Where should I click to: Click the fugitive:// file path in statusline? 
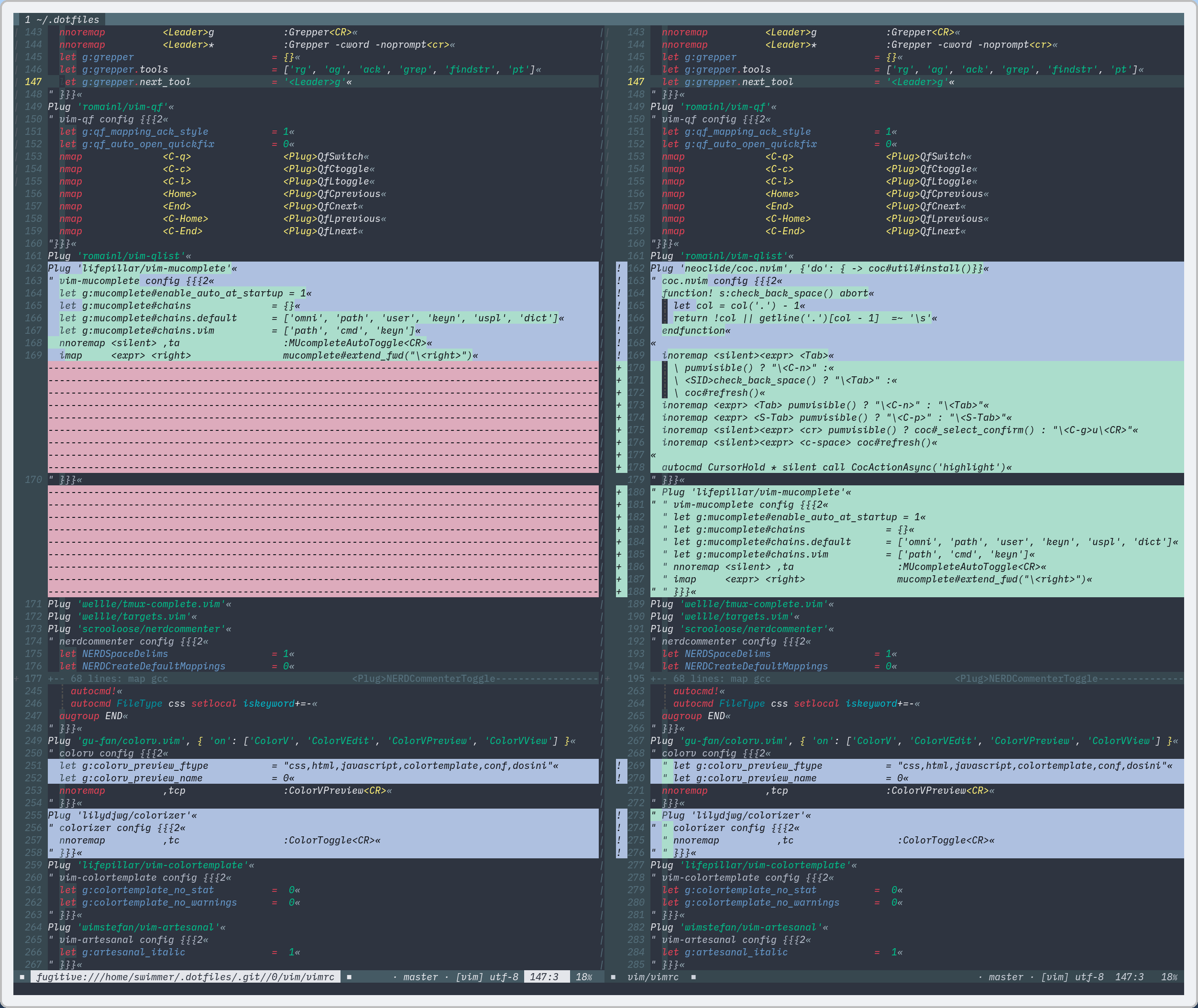185,977
